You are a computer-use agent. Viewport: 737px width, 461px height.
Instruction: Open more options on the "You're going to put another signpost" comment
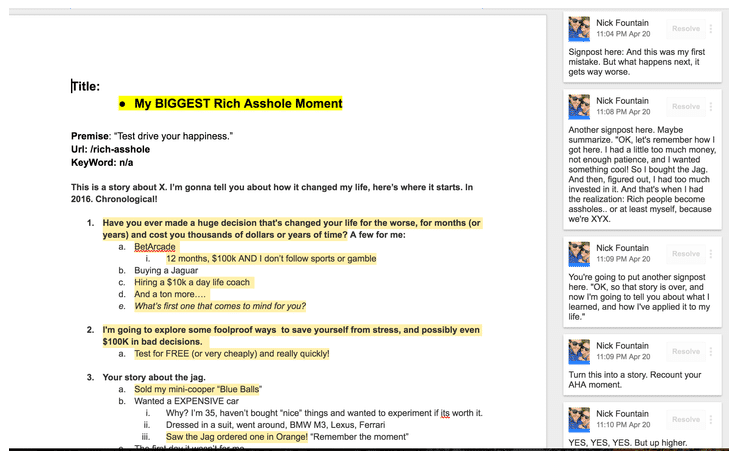(x=711, y=254)
